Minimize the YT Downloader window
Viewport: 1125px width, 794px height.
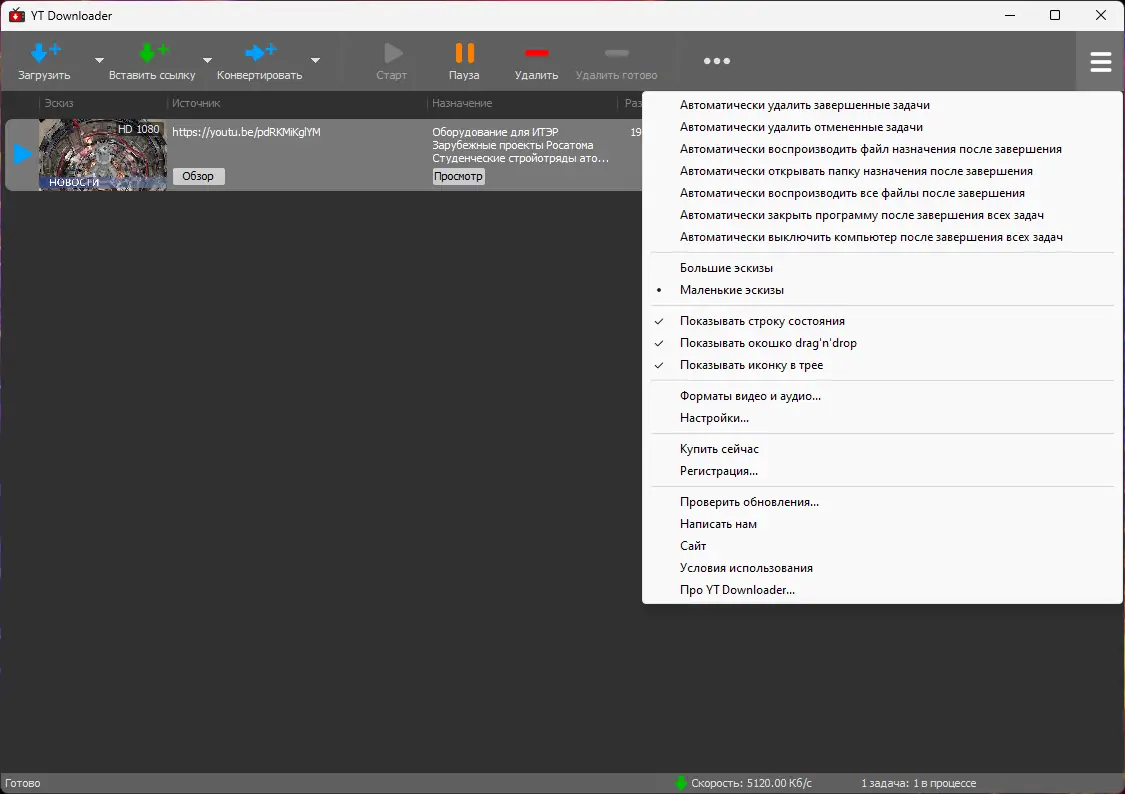click(x=1009, y=15)
